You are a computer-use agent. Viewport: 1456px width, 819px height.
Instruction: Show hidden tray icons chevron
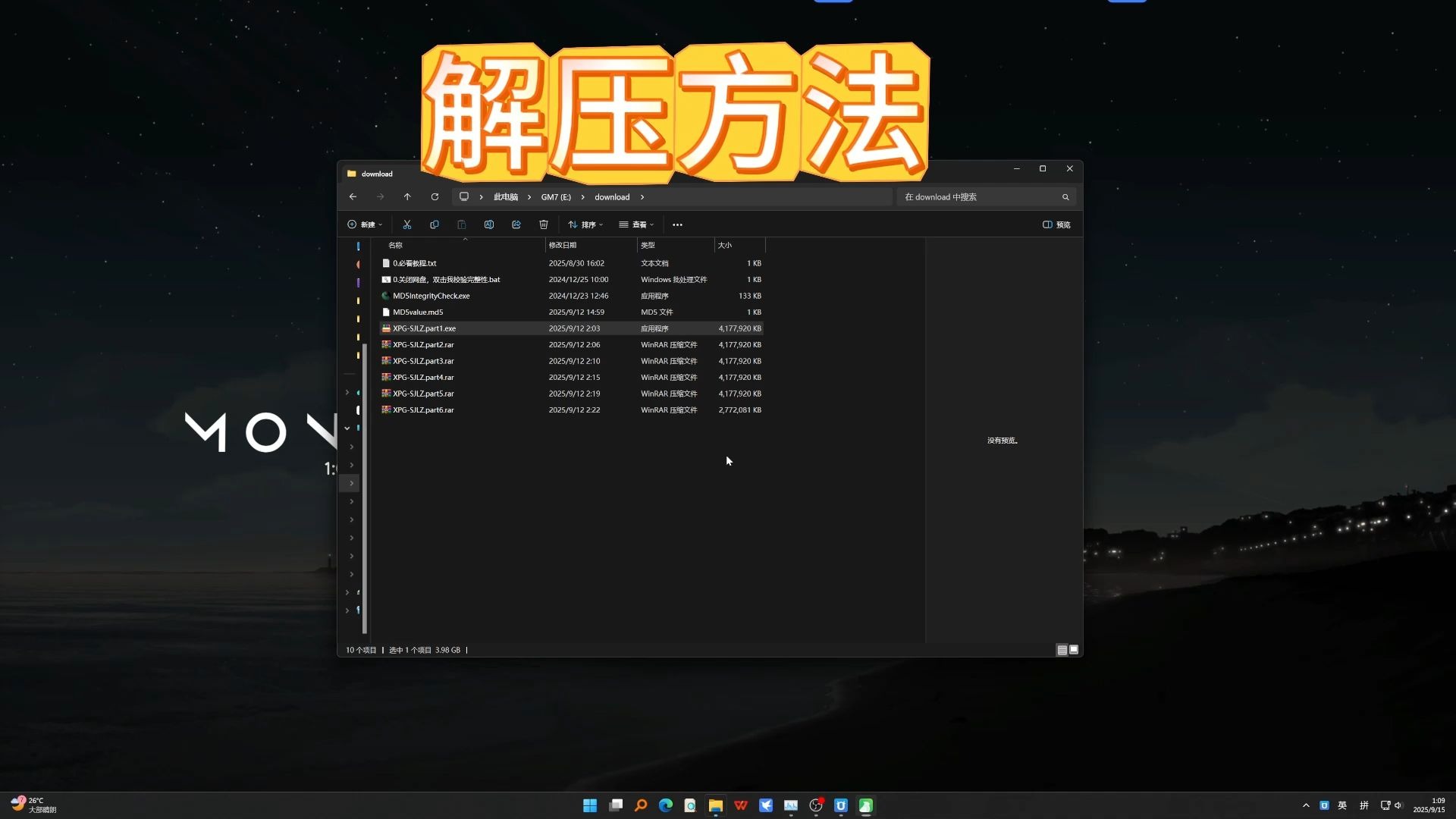1306,805
